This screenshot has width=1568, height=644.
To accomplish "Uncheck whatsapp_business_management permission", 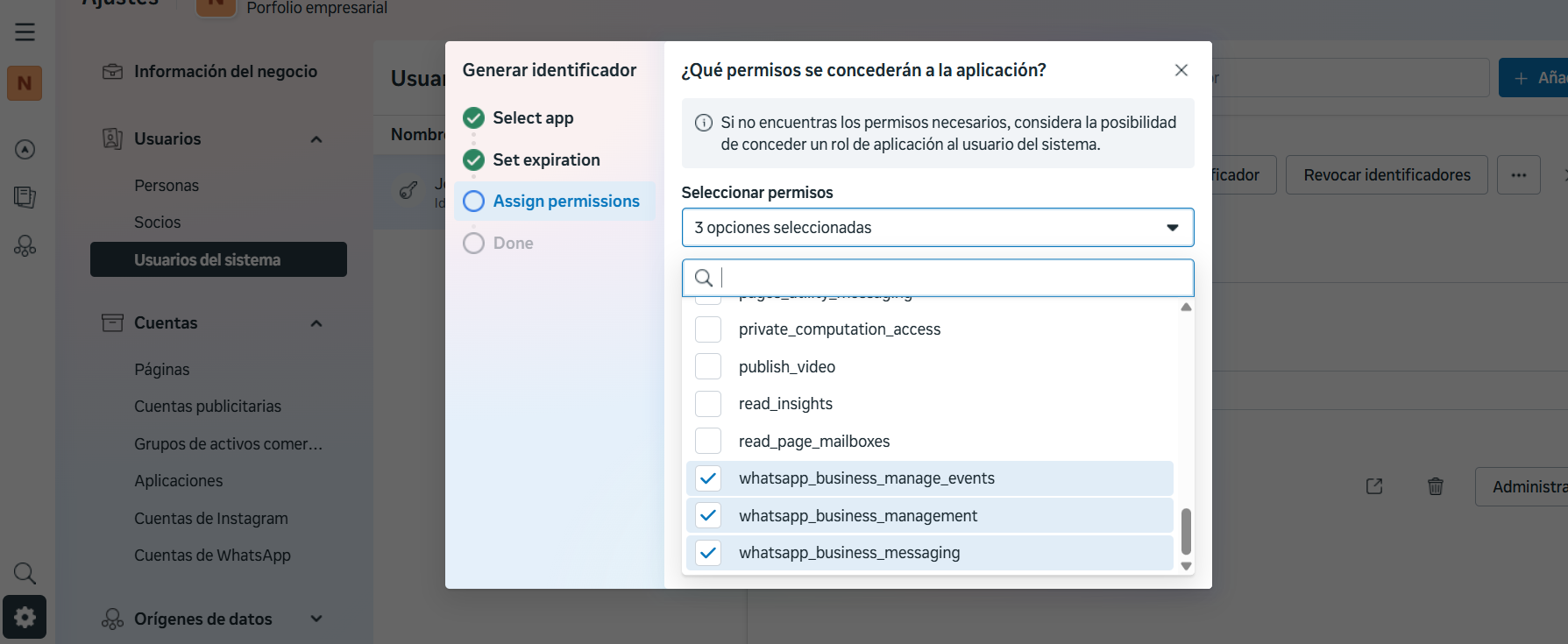I will pos(708,515).
